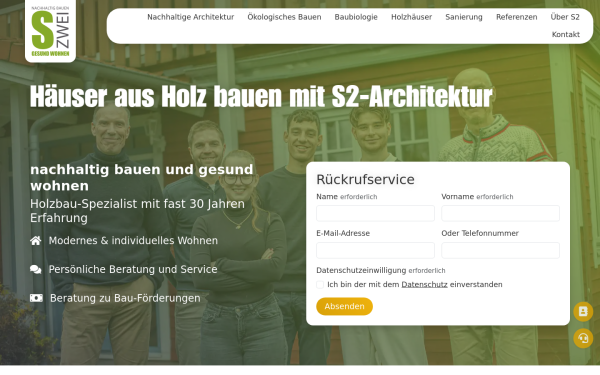Image resolution: width=600 pixels, height=375 pixels.
Task: Click the chat bubbles icon beside Persönliche Beratung
Action: pos(36,269)
